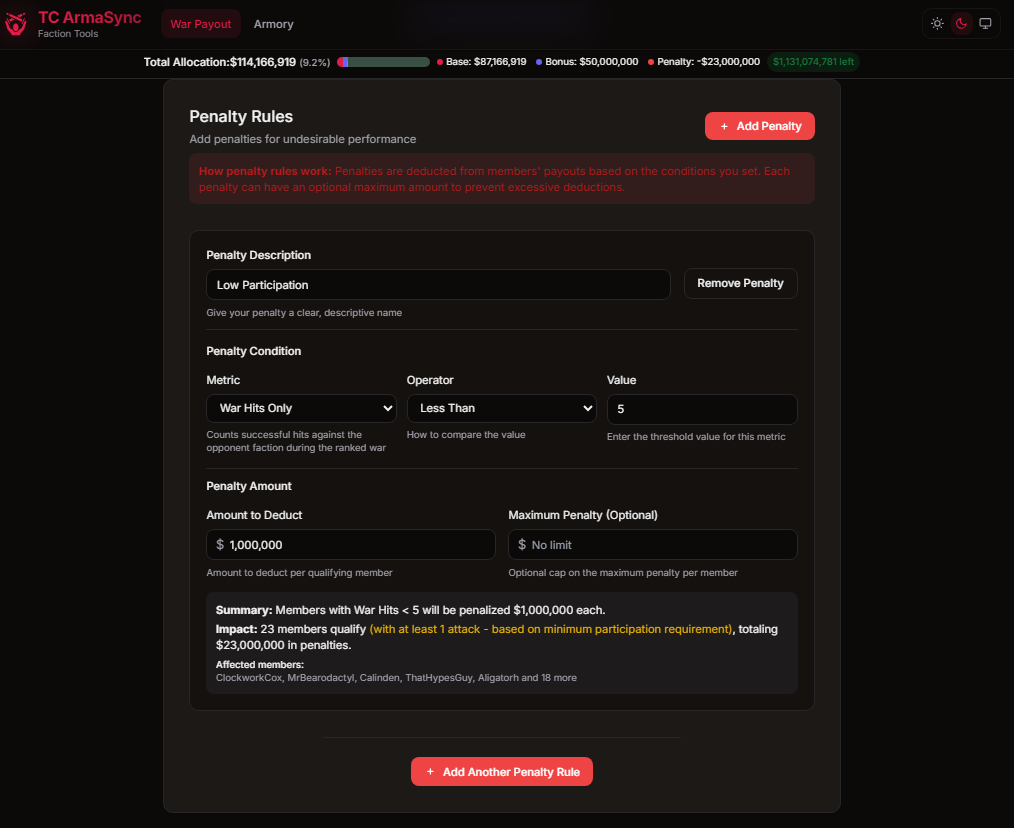Viewport: 1014px width, 828px height.
Task: Choose system theme monitor icon
Action: tap(985, 24)
